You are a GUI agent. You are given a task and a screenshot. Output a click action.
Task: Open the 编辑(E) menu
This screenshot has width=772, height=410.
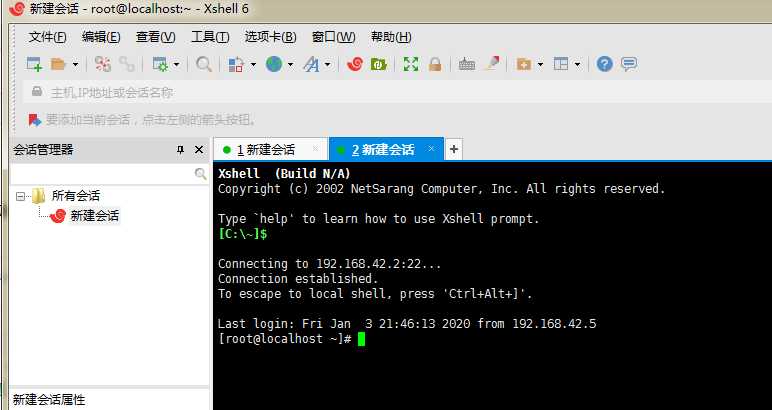101,37
